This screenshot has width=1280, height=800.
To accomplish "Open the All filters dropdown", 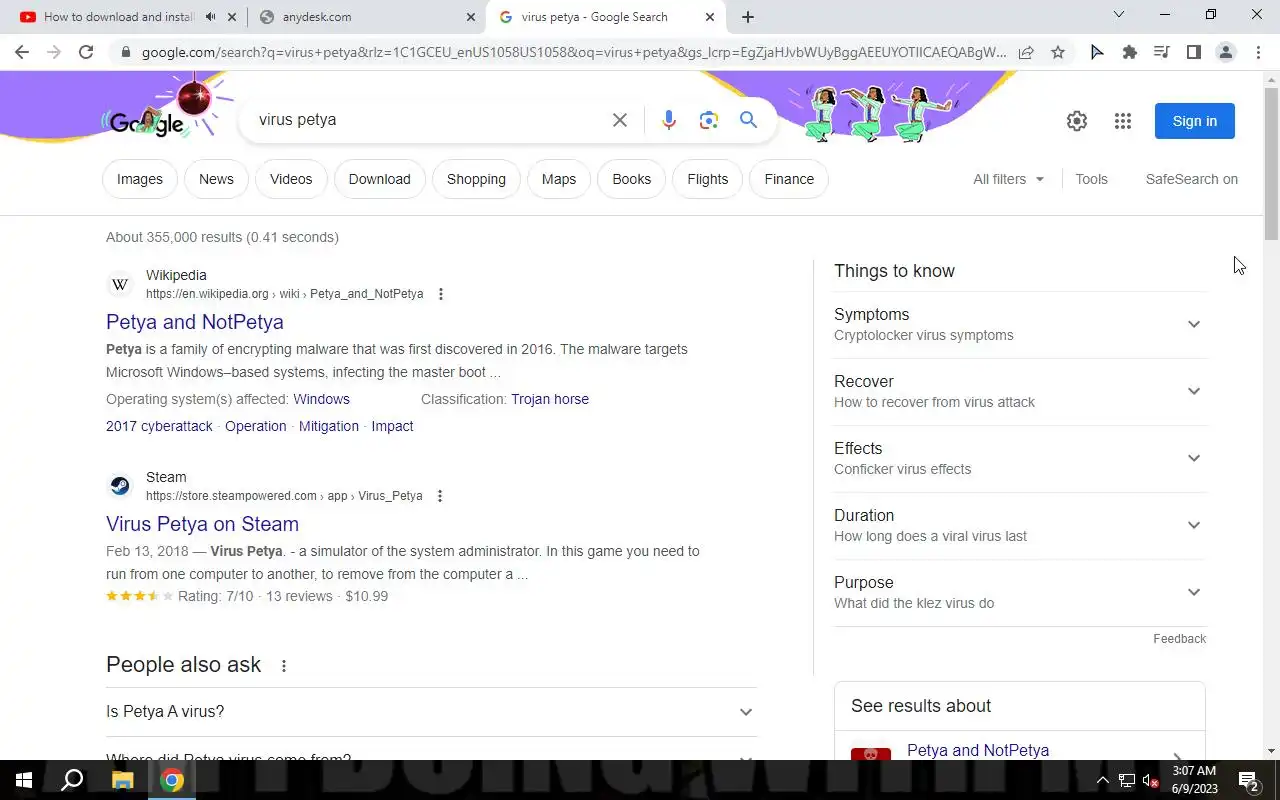I will tap(1008, 179).
